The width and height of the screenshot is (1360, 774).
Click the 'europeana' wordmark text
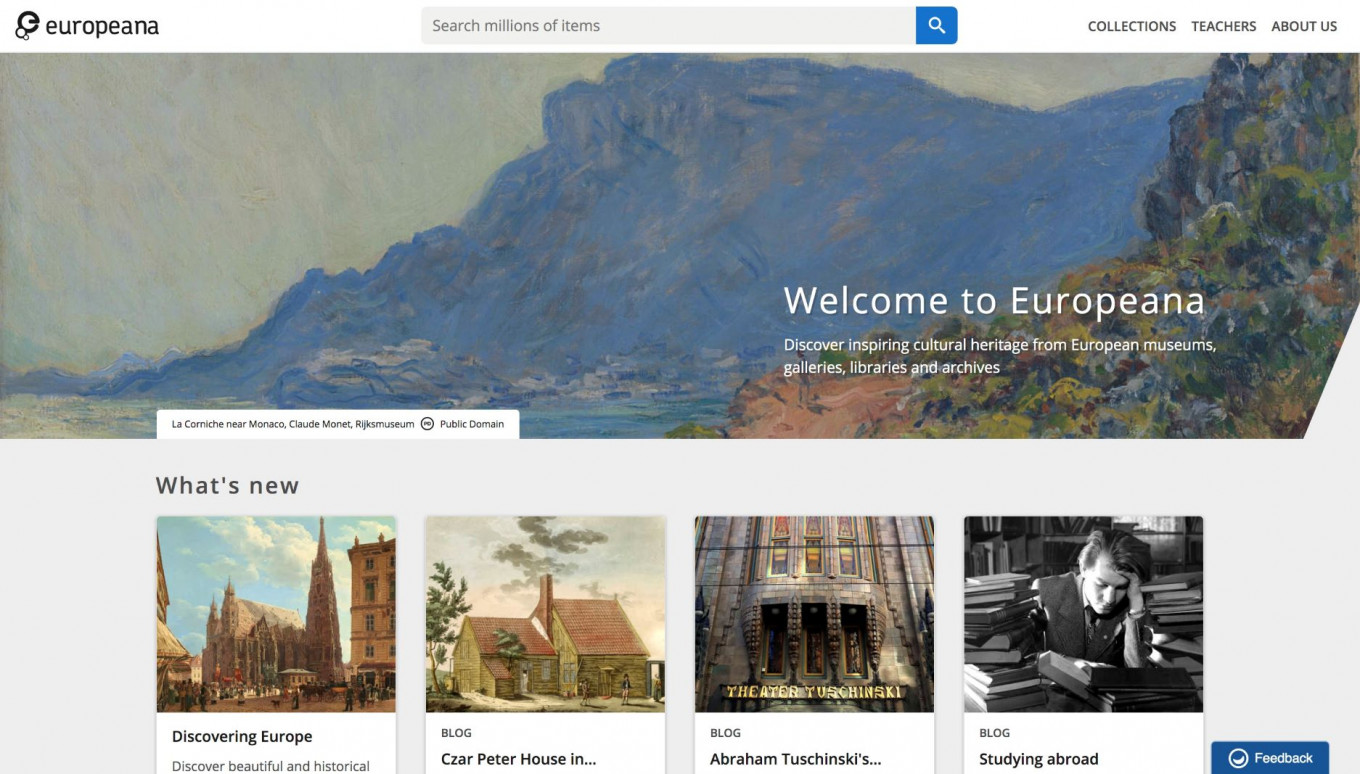[x=102, y=27]
